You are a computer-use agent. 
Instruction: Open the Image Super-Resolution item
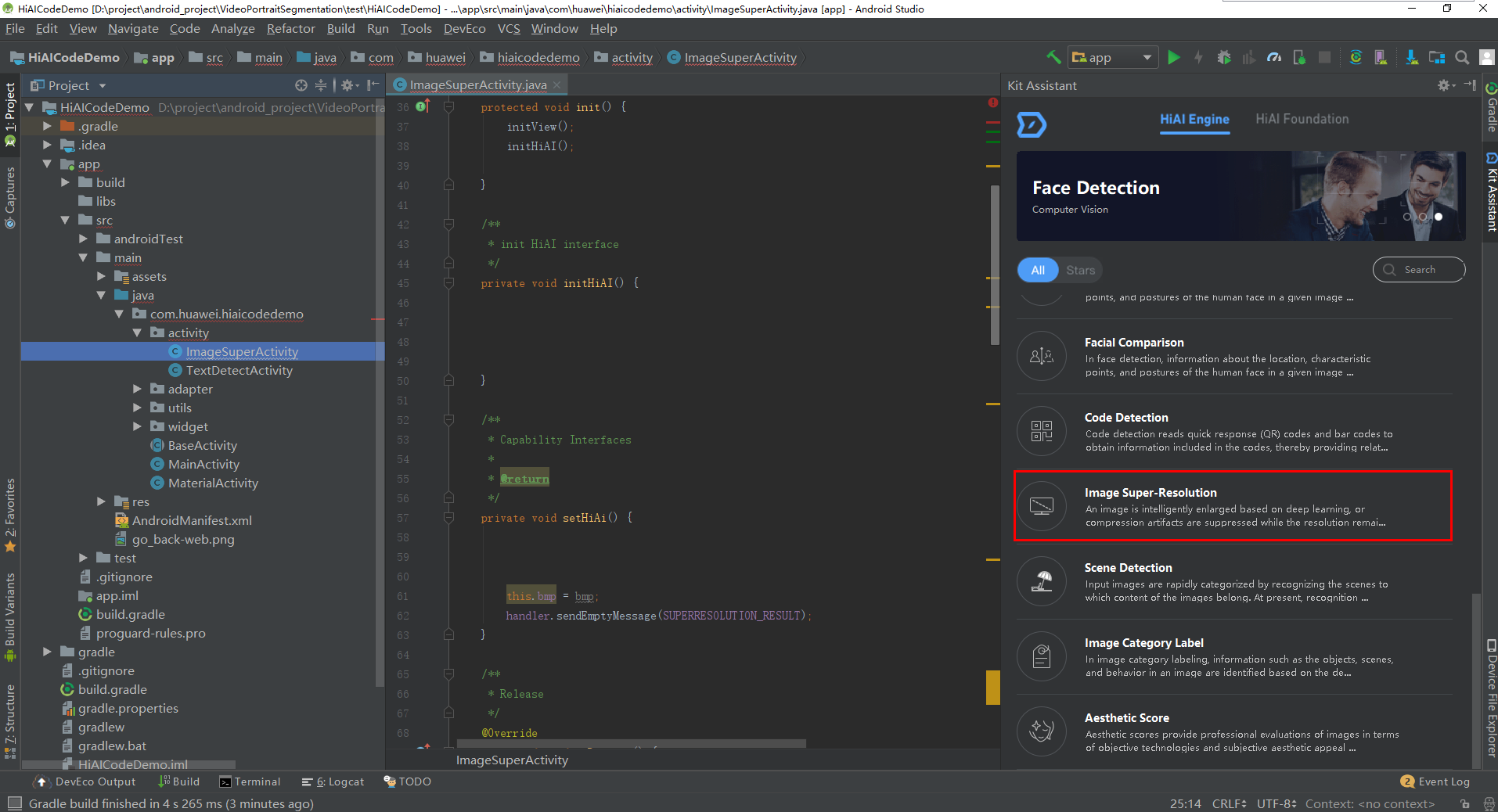click(x=1232, y=506)
